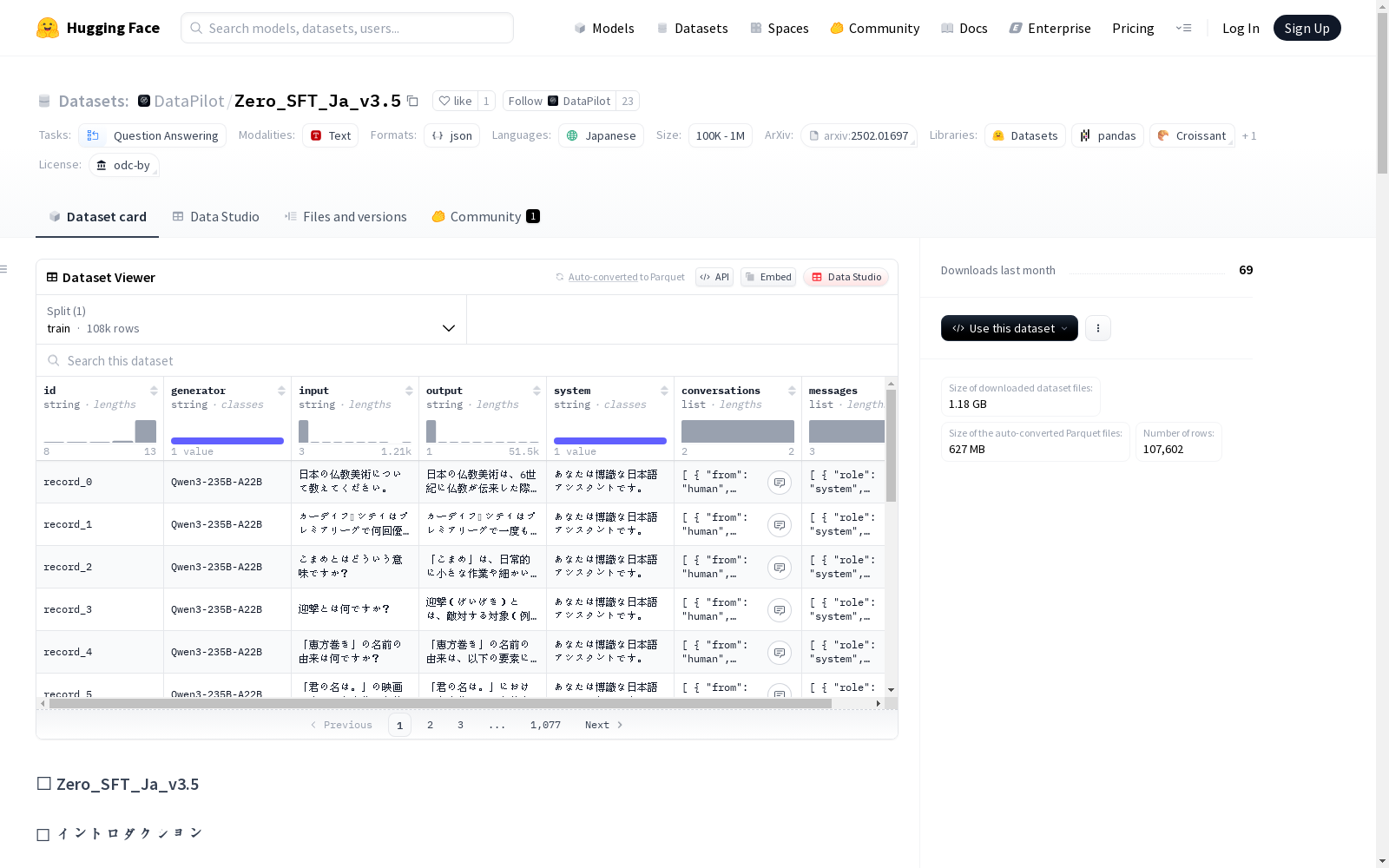Image resolution: width=1389 pixels, height=868 pixels.
Task: Open the API button in Dataset Viewer
Action: pyautogui.click(x=714, y=277)
